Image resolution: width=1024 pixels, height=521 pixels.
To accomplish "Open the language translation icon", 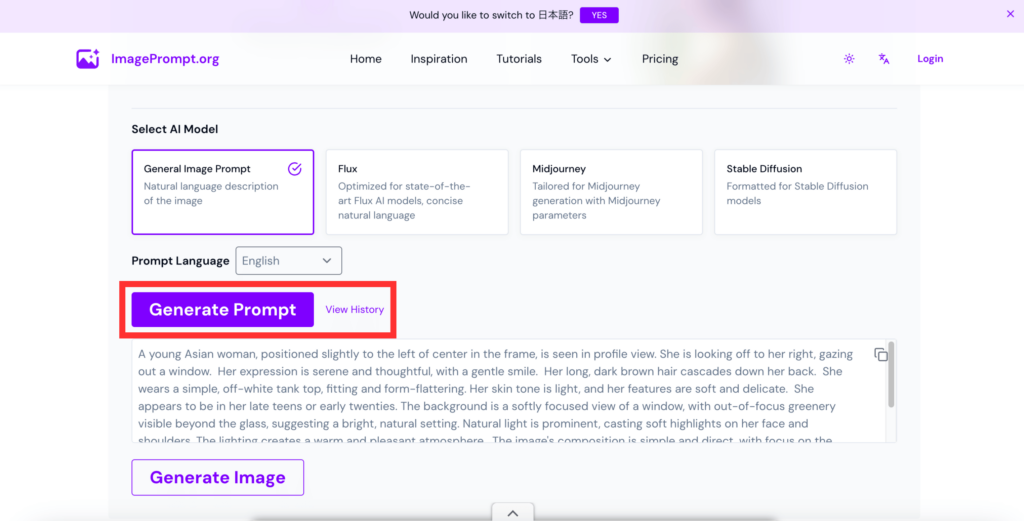I will click(x=884, y=59).
